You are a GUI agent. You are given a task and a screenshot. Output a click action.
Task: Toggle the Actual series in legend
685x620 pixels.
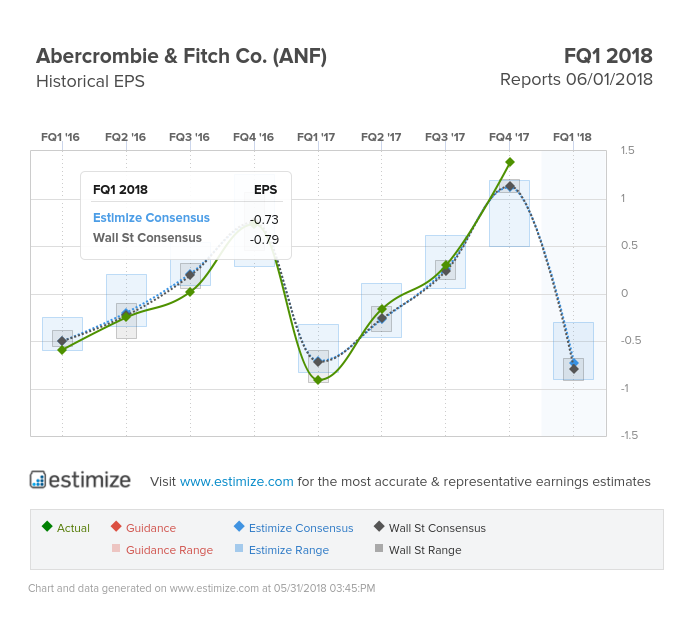pos(66,528)
